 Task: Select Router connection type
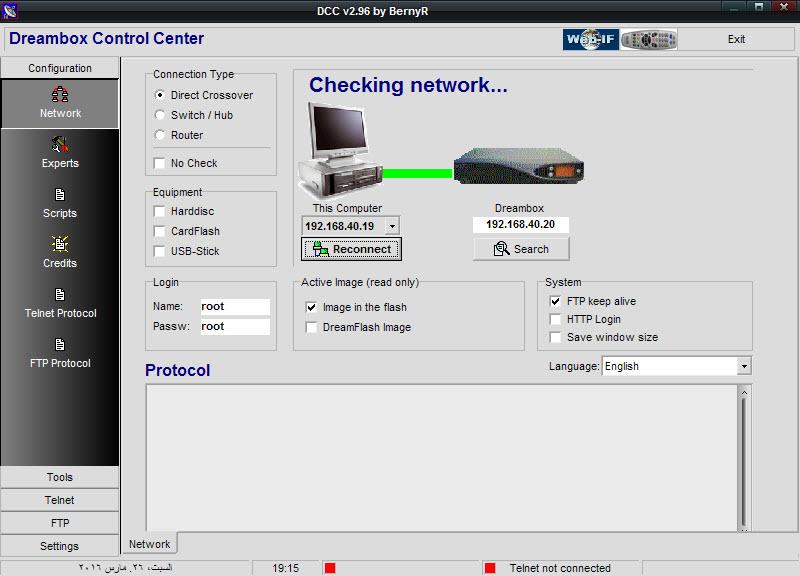160,135
